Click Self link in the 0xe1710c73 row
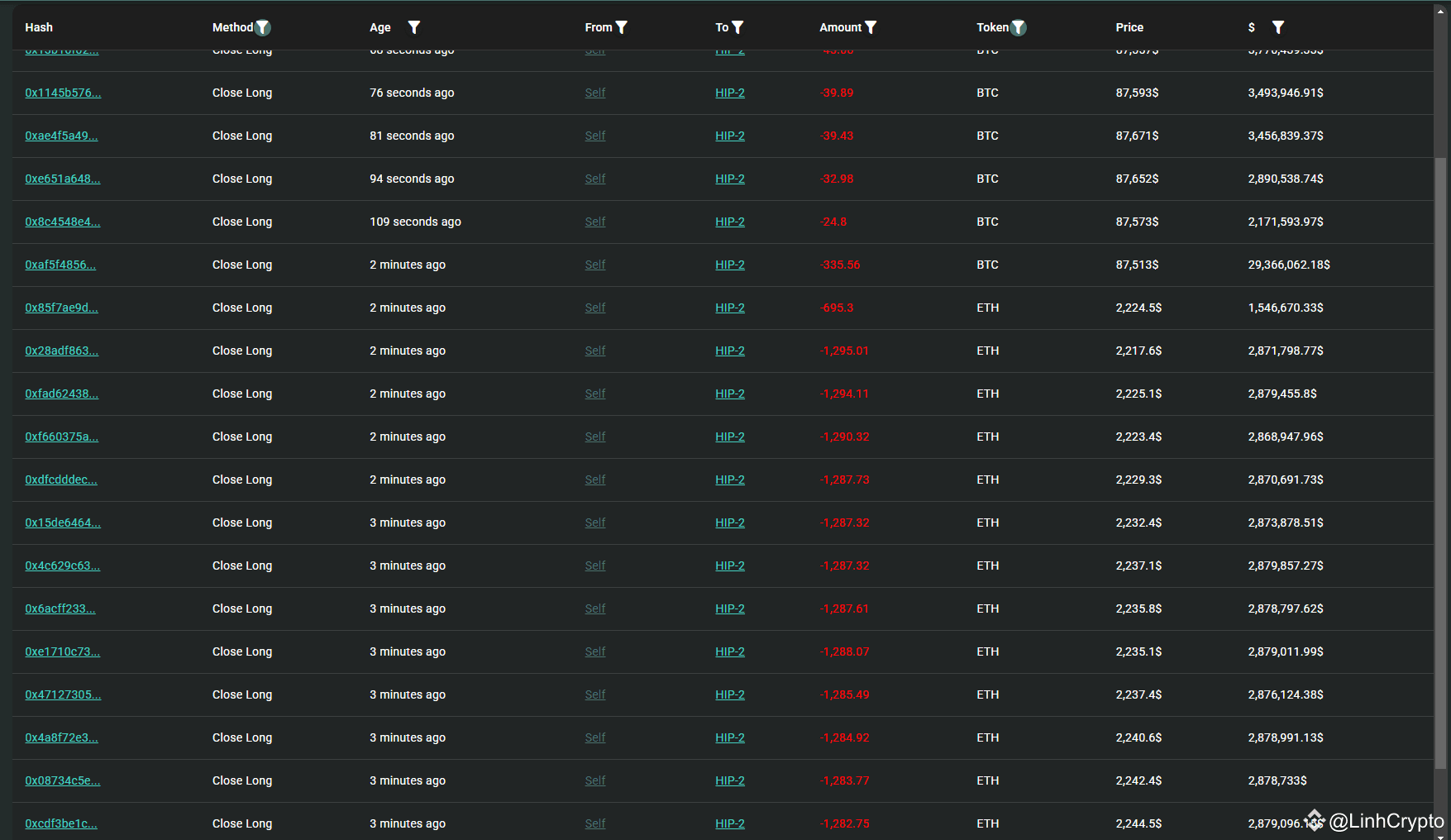Screen dimensions: 1451x840 [x=595, y=651]
